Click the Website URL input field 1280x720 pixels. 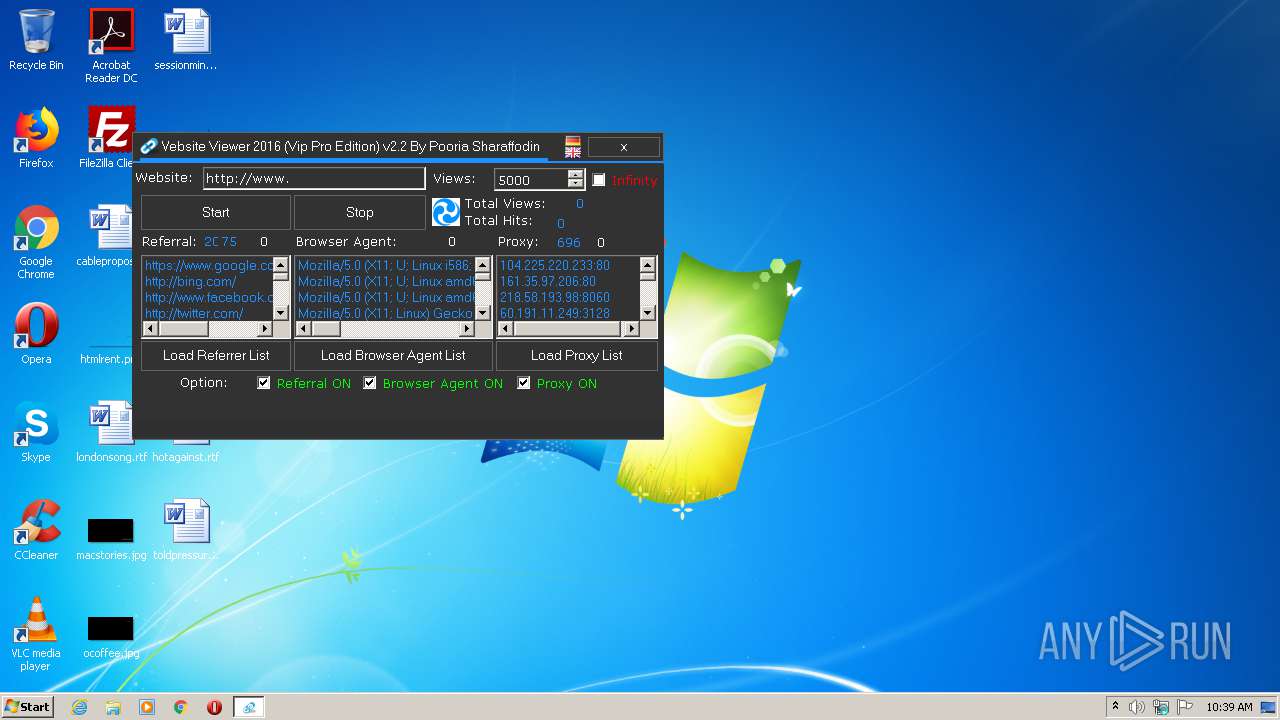[x=314, y=178]
